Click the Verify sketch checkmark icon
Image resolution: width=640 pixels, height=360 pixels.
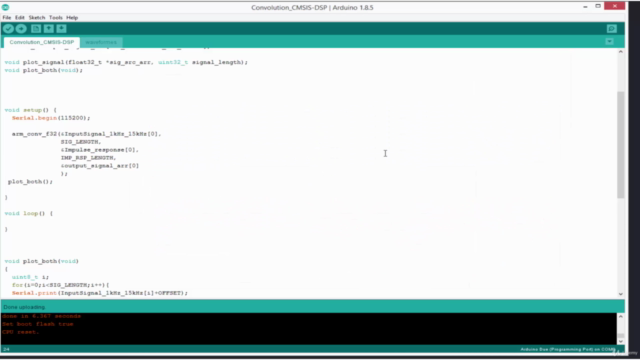(x=8, y=29)
